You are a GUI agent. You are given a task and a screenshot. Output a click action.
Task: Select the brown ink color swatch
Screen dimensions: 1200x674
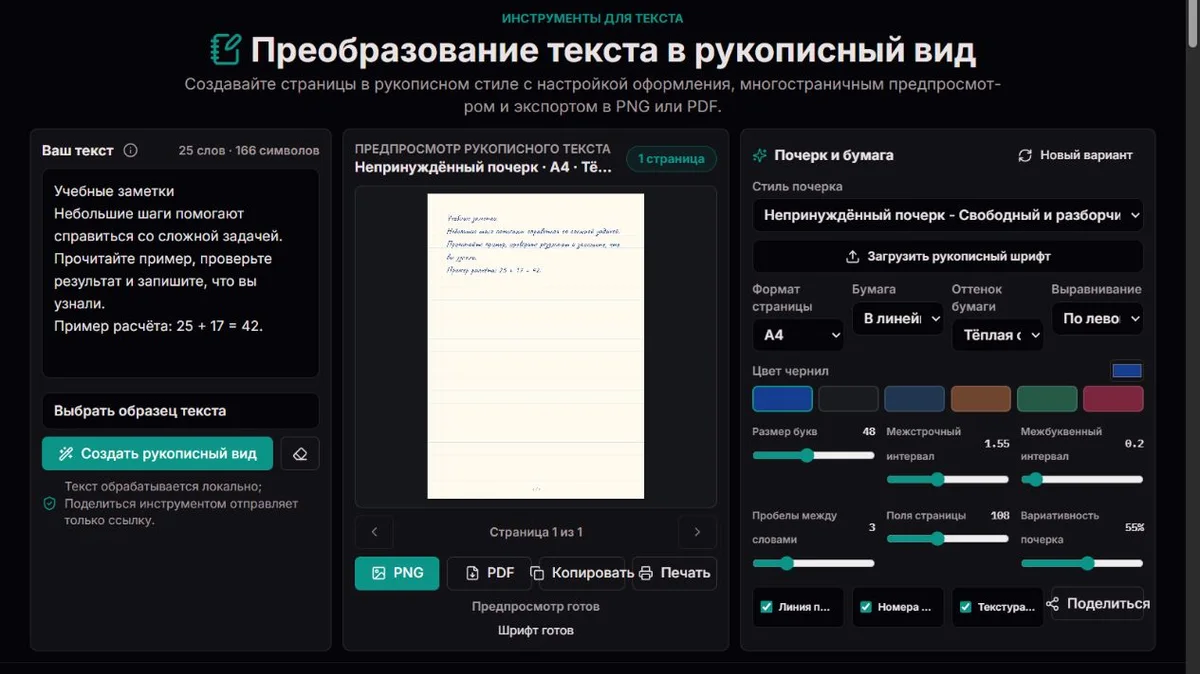981,399
